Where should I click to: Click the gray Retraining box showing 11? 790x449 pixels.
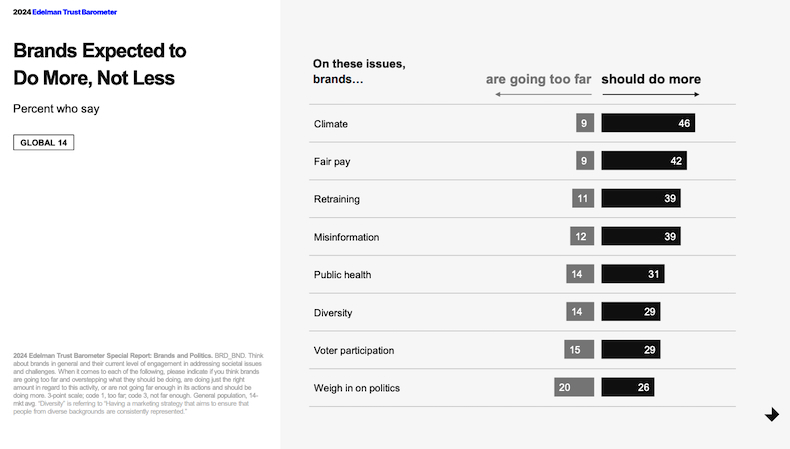pyautogui.click(x=582, y=199)
